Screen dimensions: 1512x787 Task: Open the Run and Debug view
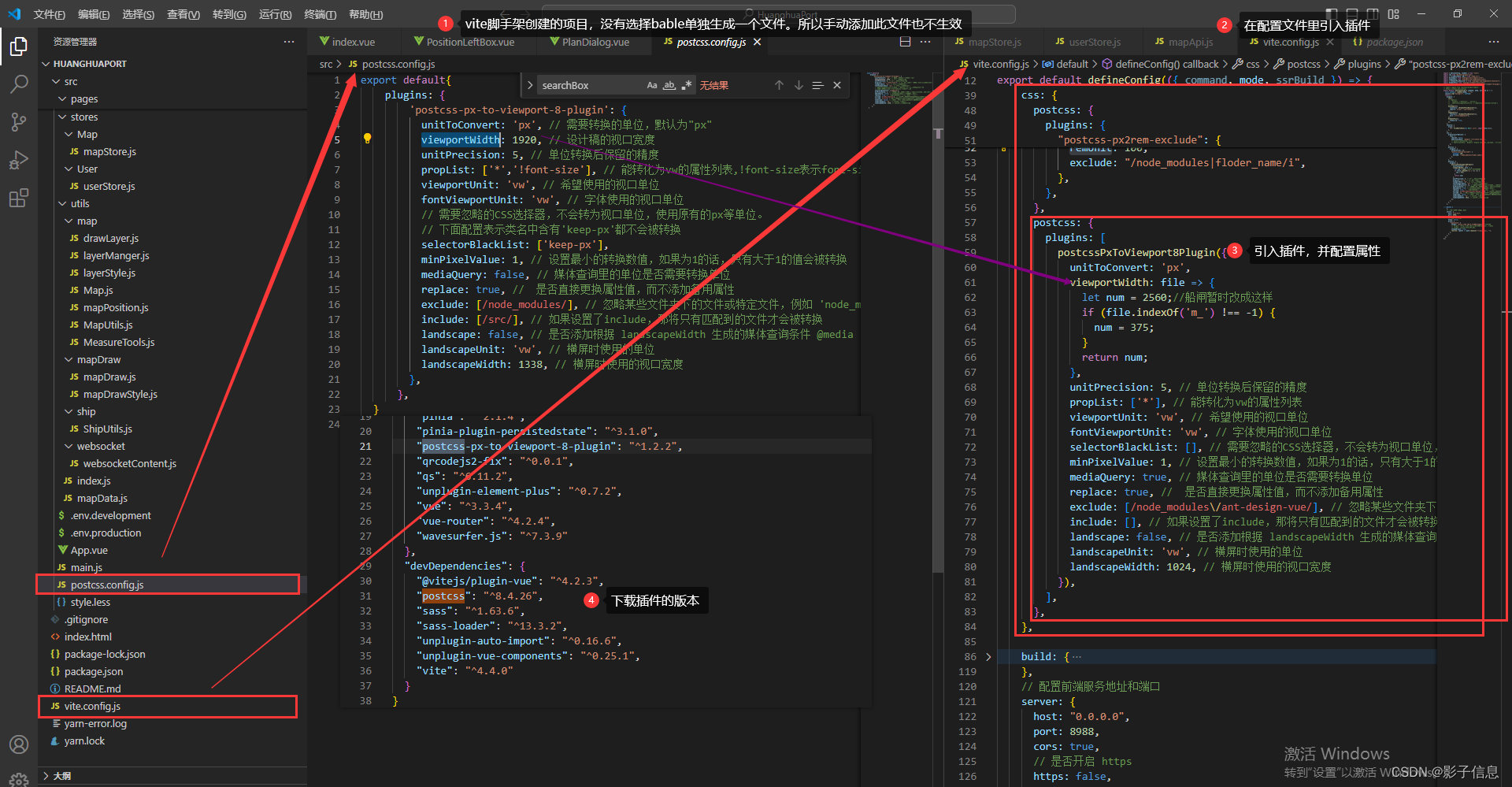tap(19, 160)
